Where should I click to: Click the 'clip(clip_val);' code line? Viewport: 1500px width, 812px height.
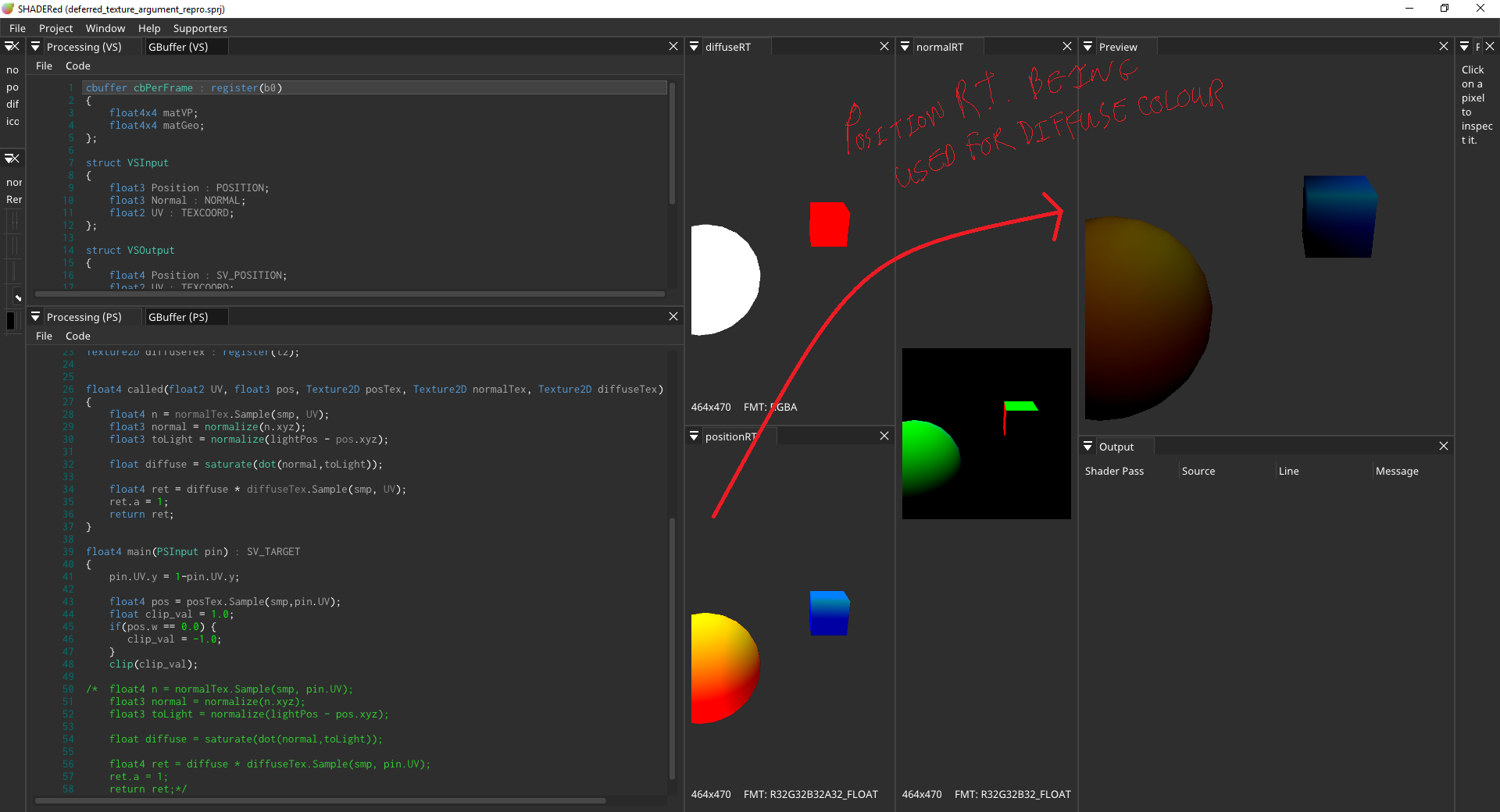click(x=153, y=664)
